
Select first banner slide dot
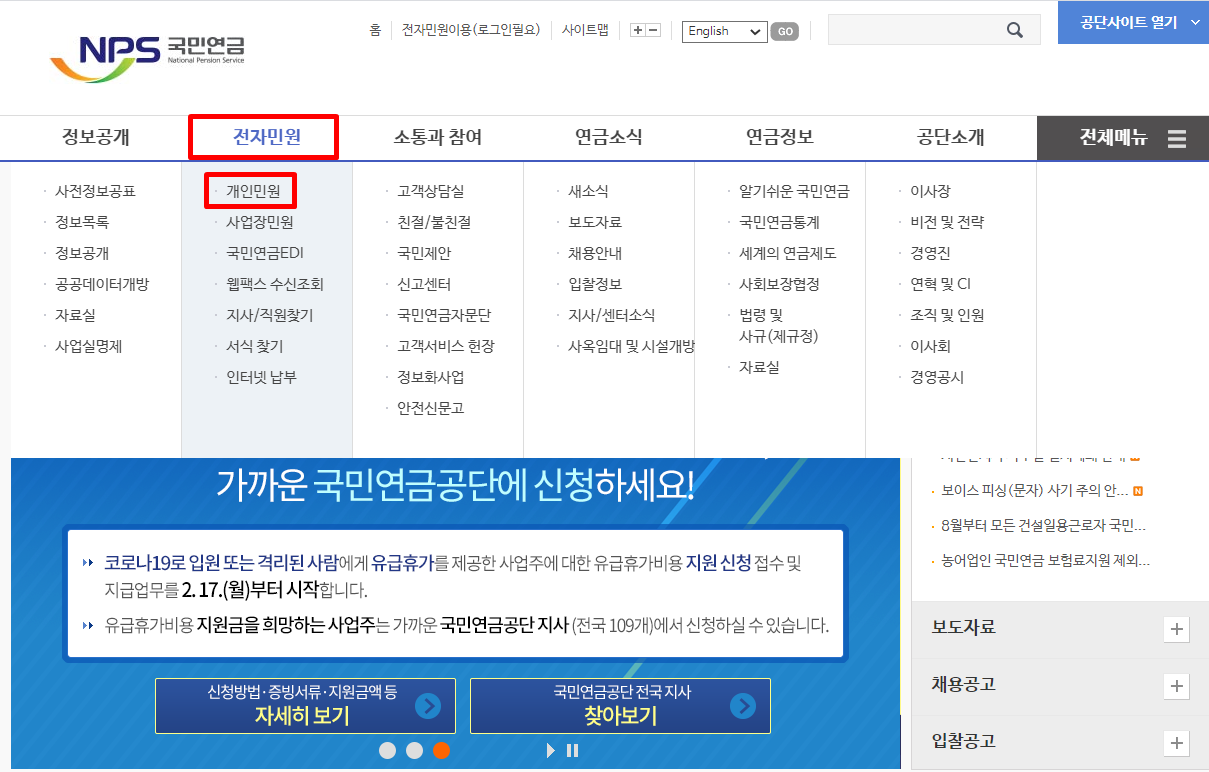[387, 750]
